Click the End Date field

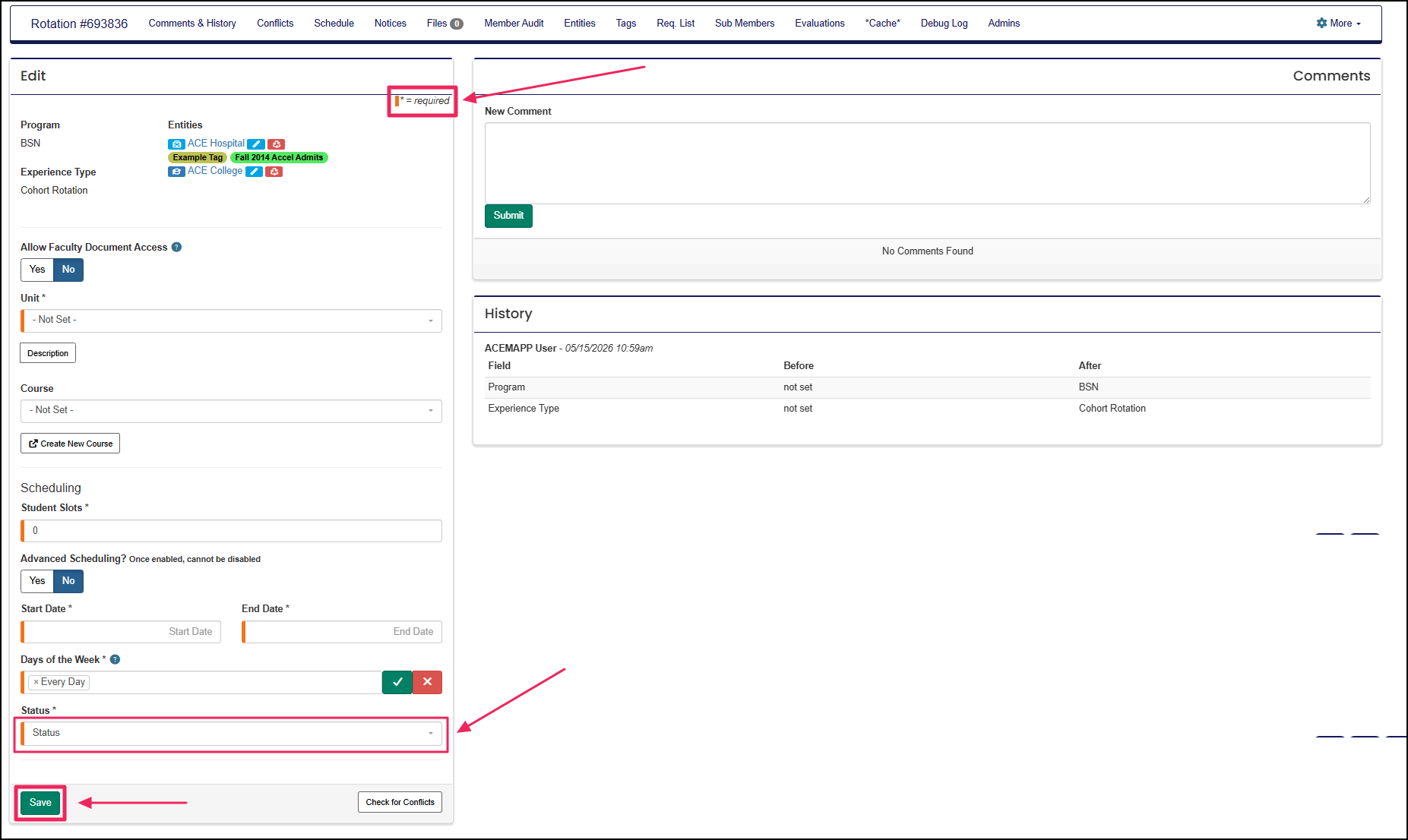[342, 632]
